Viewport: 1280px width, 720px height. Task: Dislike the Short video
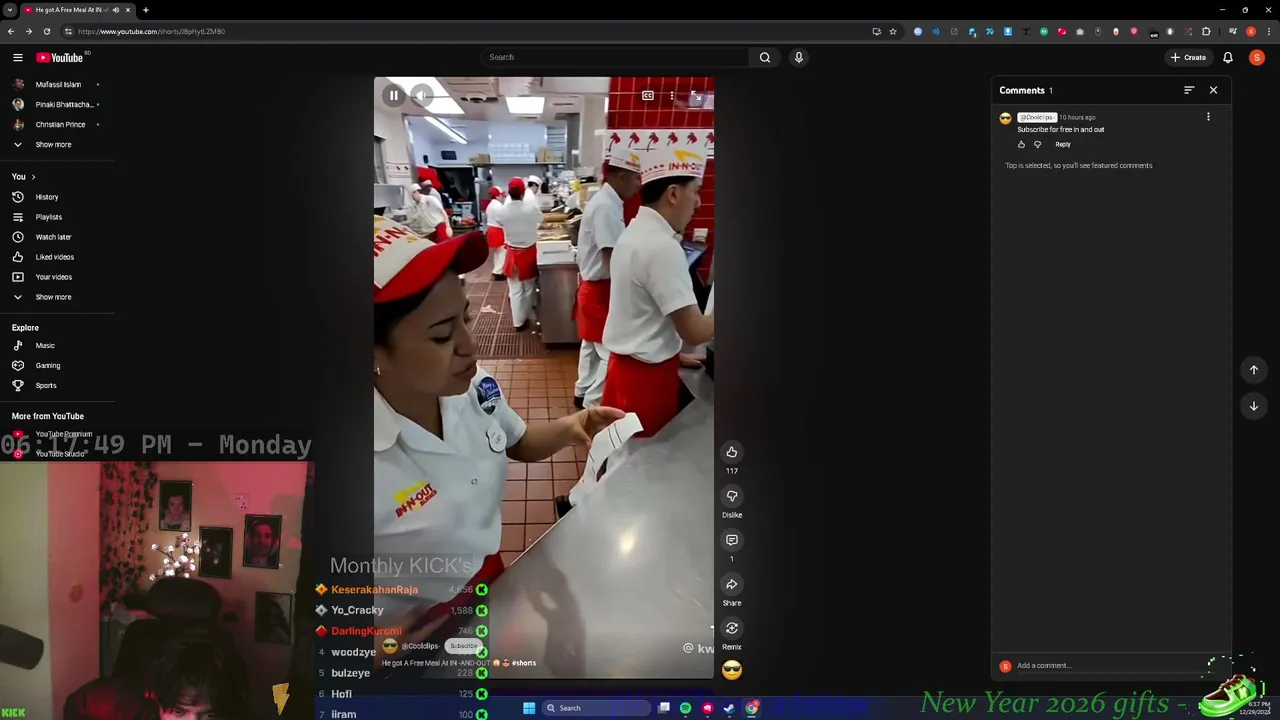(x=732, y=496)
